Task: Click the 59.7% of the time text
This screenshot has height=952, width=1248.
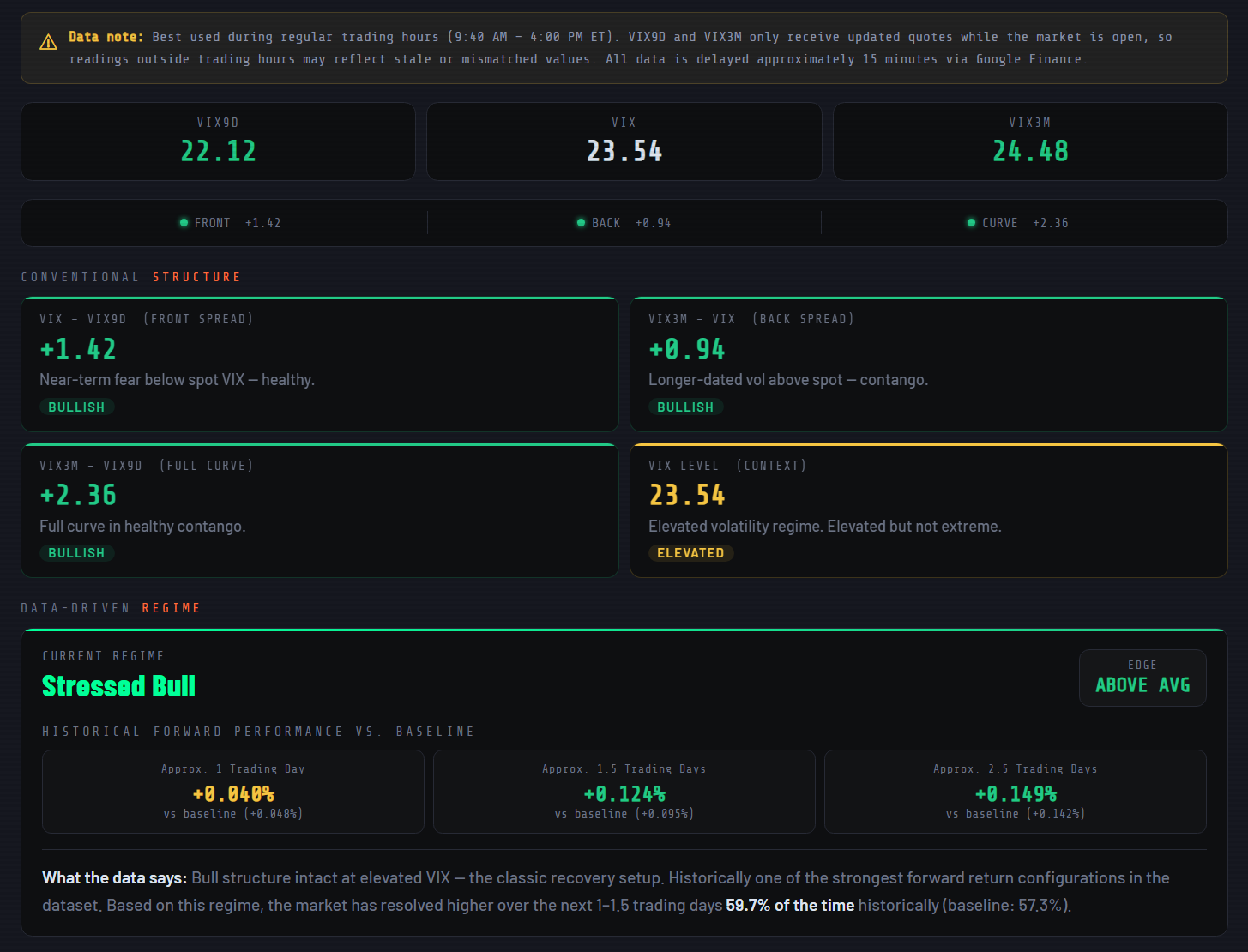Action: click(790, 906)
